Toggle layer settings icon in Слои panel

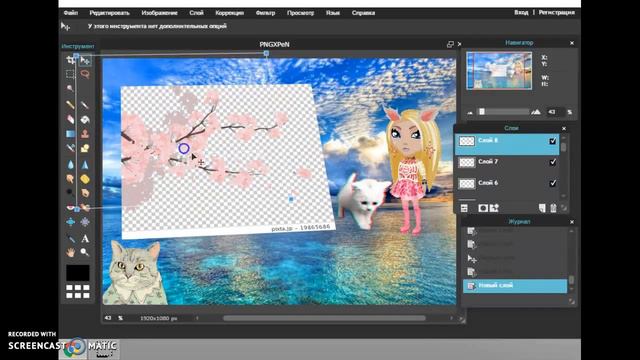click(464, 208)
